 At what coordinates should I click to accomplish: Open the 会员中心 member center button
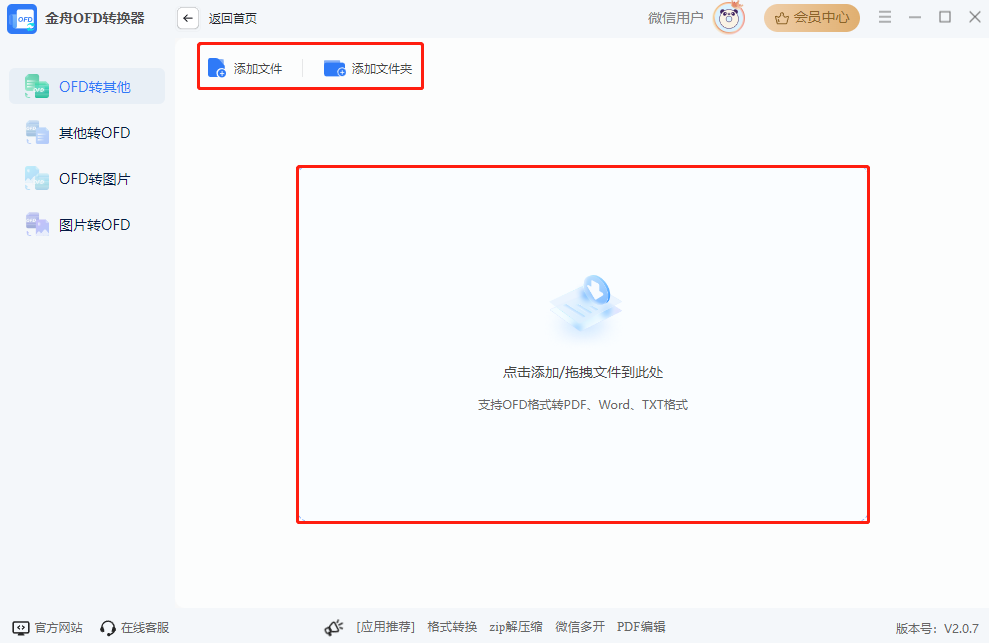812,18
